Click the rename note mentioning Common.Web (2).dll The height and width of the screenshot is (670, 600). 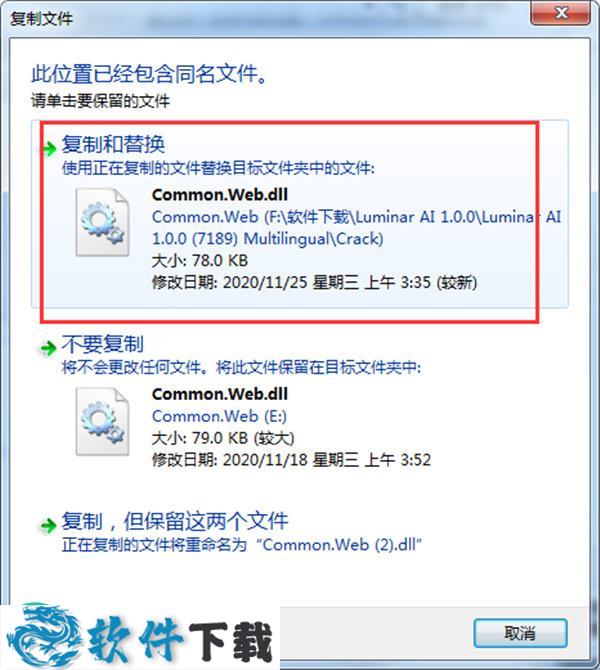click(x=242, y=545)
